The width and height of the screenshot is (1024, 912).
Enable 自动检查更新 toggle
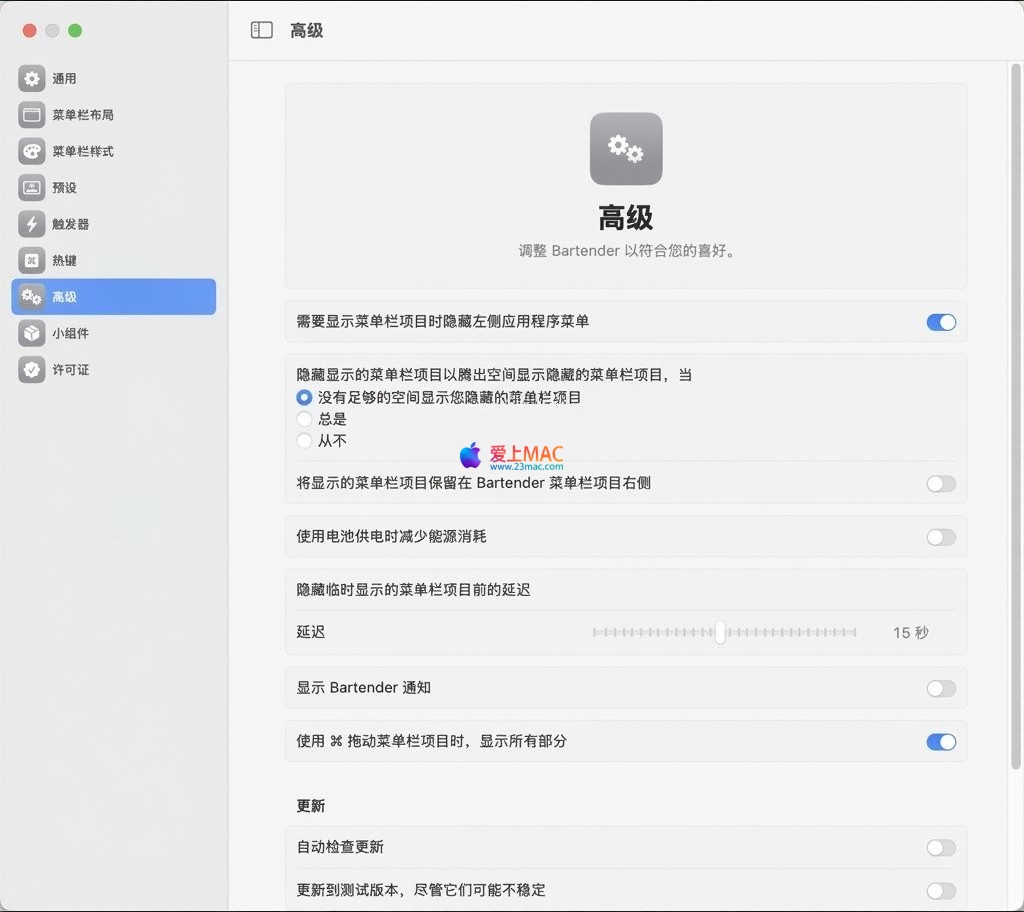coord(940,848)
